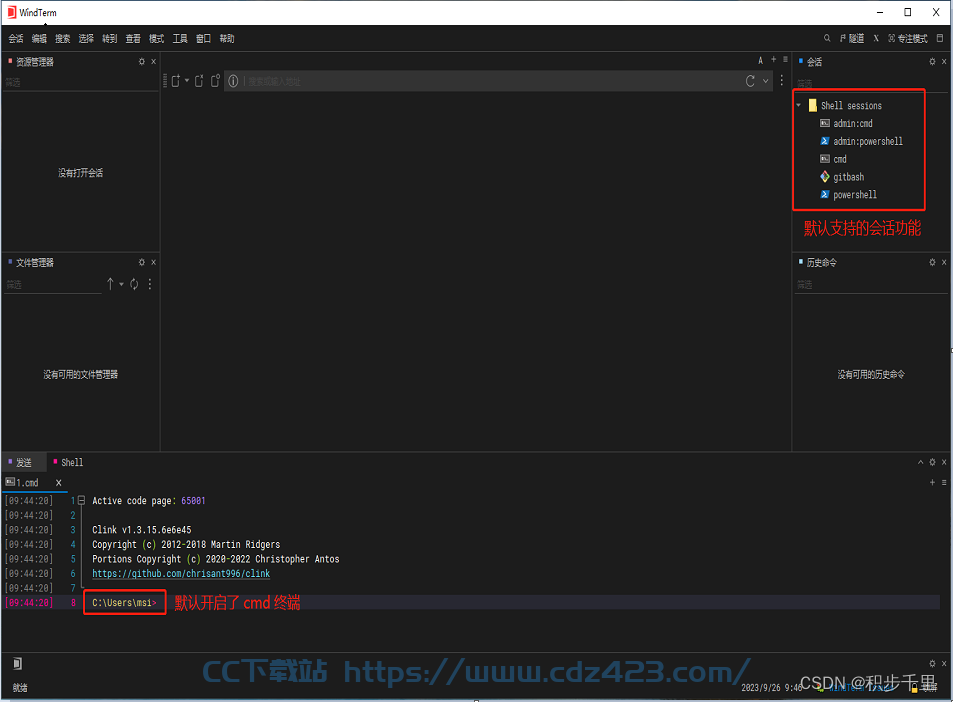
Task: Click the refresh icon in 文件管理器
Action: point(134,284)
